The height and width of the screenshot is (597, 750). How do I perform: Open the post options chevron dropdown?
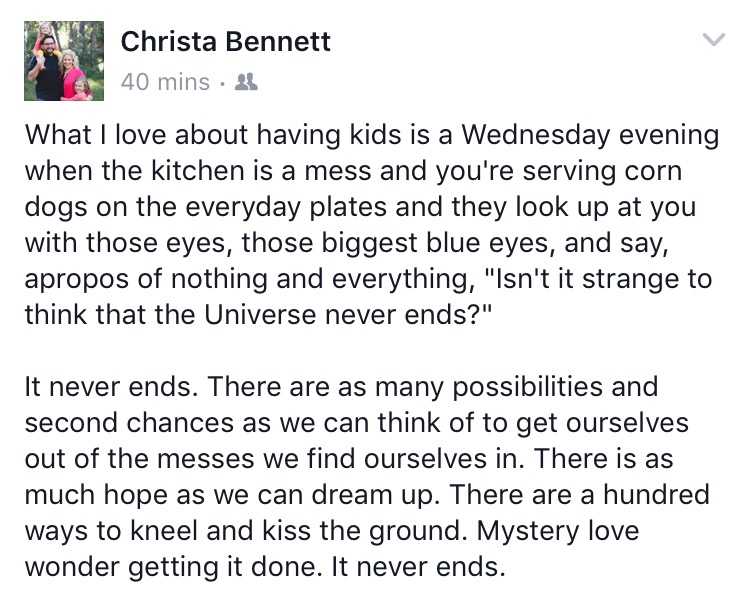tap(712, 41)
